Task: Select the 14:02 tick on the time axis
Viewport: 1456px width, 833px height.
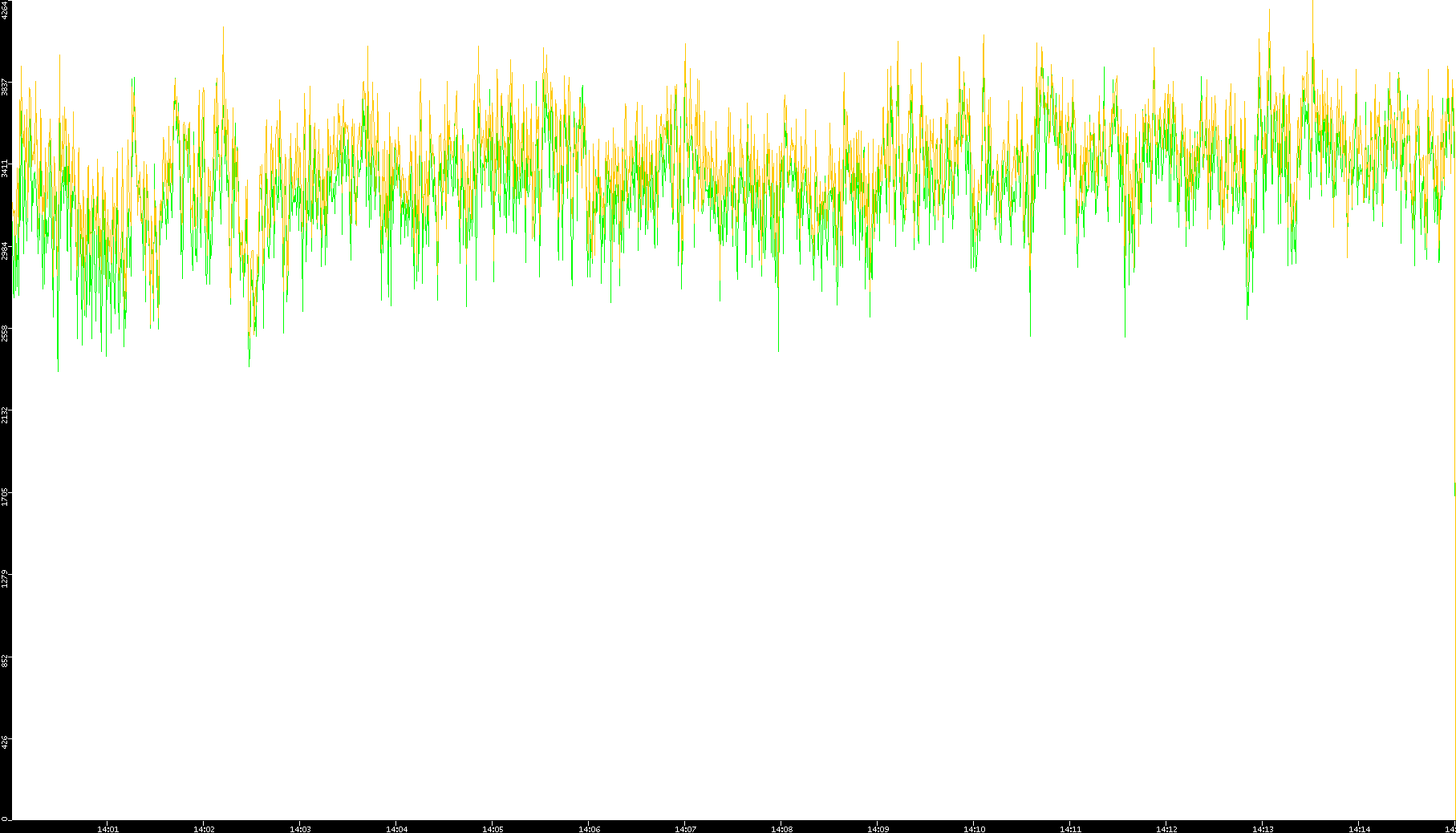Action: click(204, 829)
